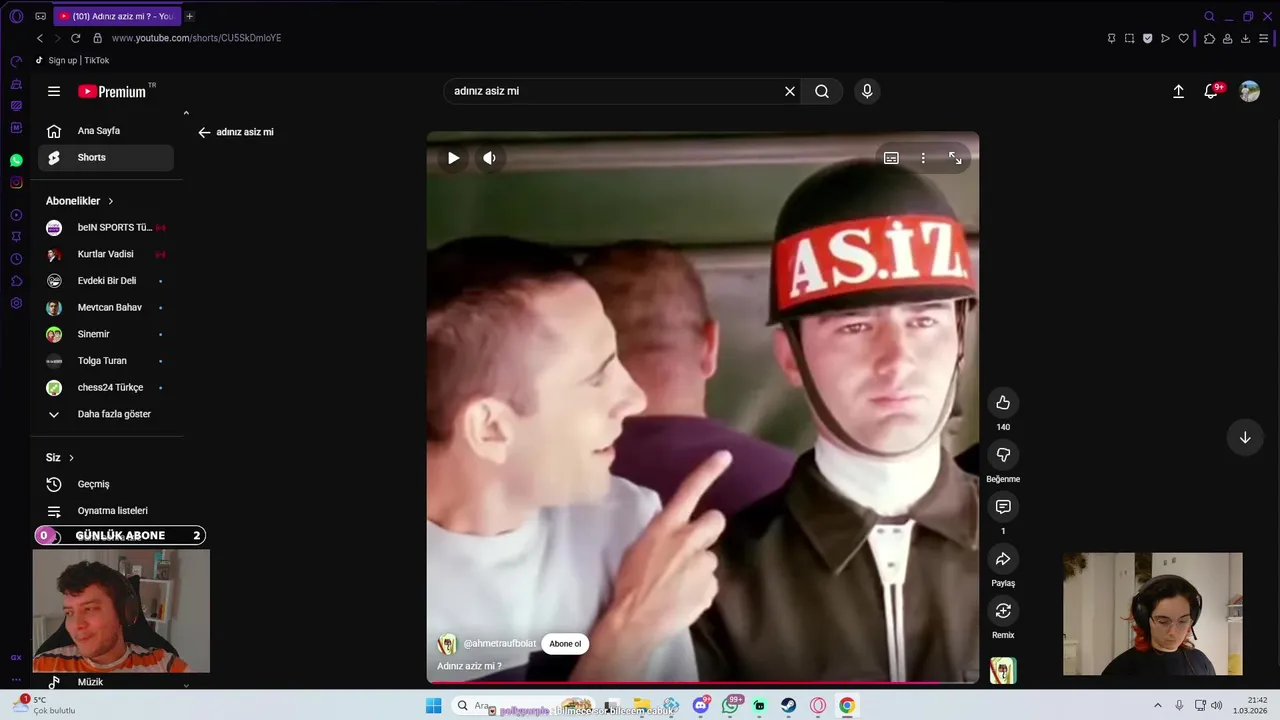Open the chess24 Türkçe channel
This screenshot has height=720, width=1280.
point(106,387)
